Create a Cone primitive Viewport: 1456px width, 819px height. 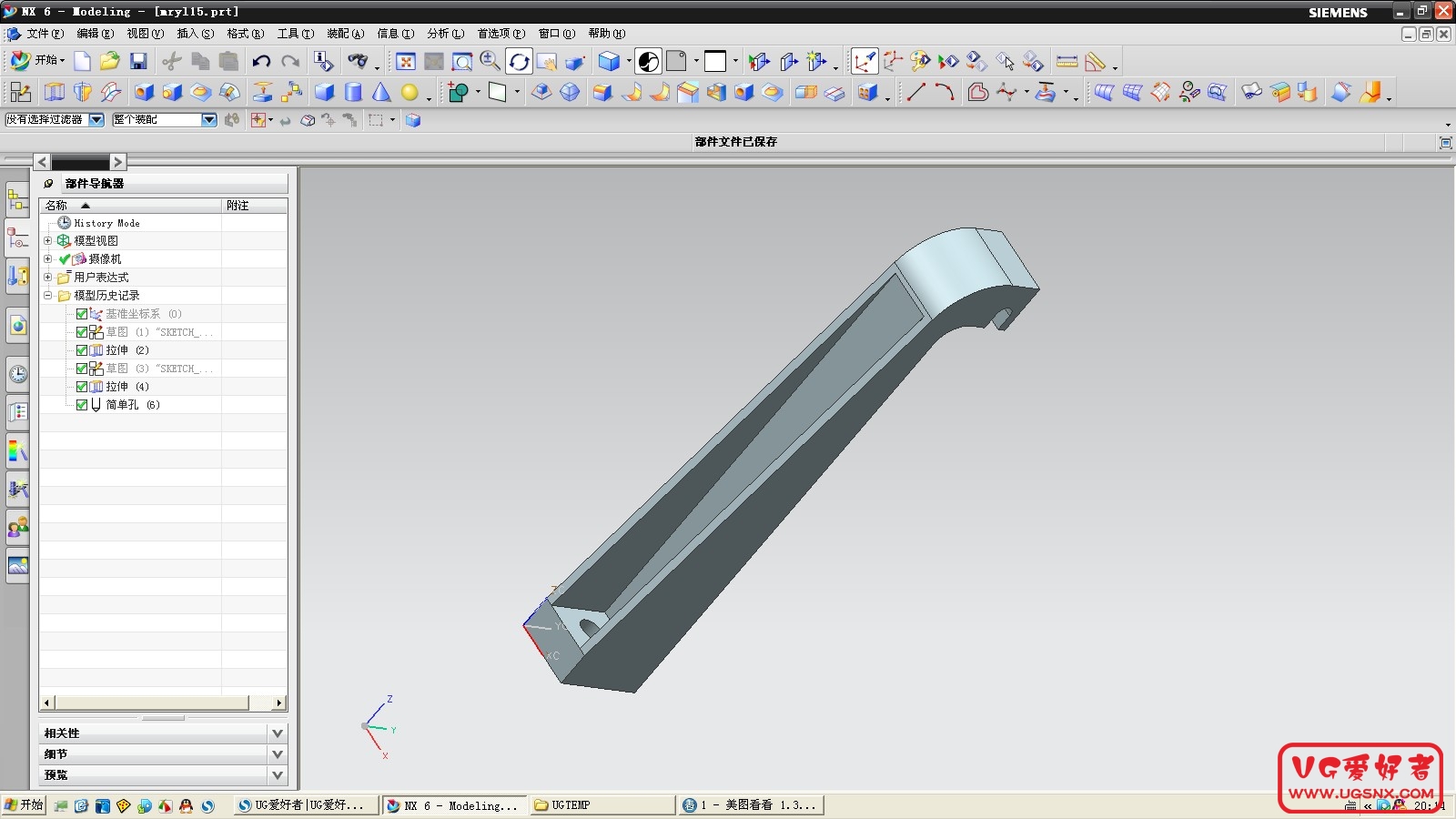(381, 92)
